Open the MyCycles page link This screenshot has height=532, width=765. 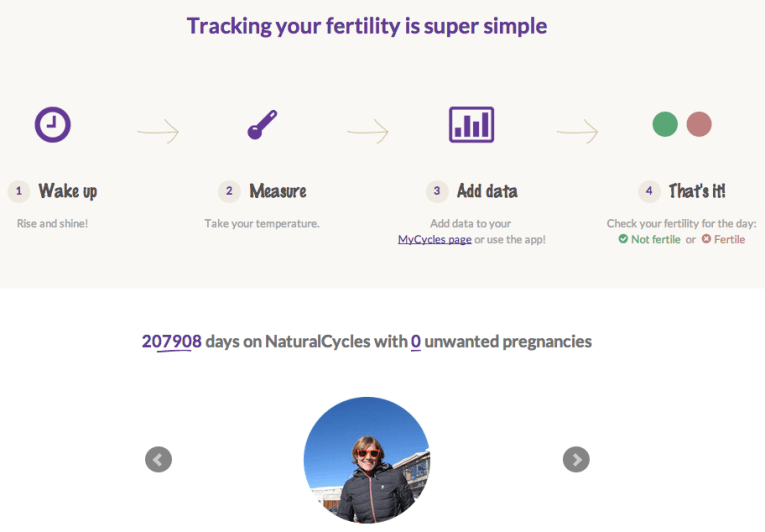[x=435, y=239]
